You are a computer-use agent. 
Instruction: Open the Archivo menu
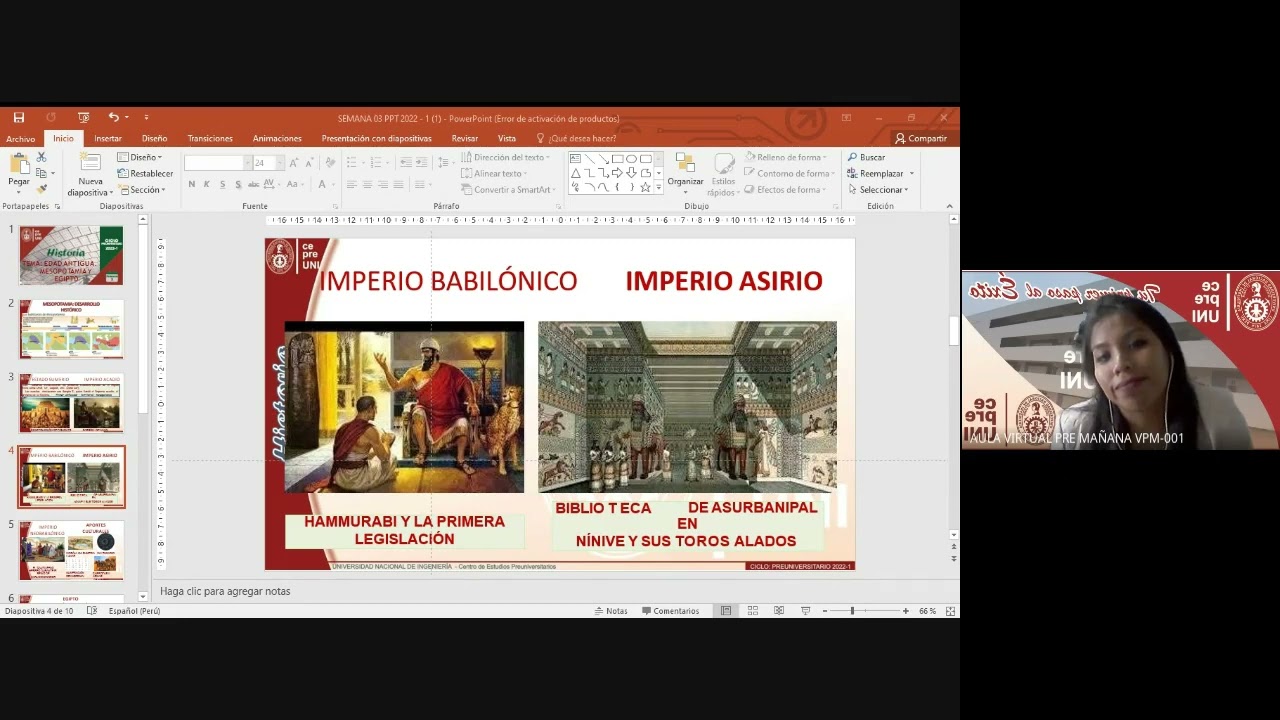tap(20, 139)
